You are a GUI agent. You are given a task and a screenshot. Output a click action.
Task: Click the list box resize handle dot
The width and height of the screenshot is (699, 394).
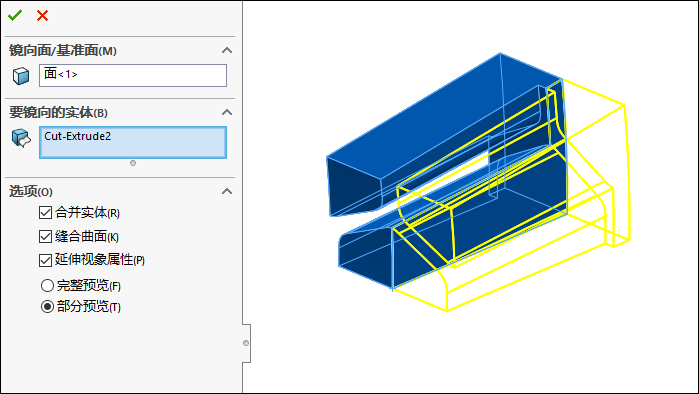point(133,163)
